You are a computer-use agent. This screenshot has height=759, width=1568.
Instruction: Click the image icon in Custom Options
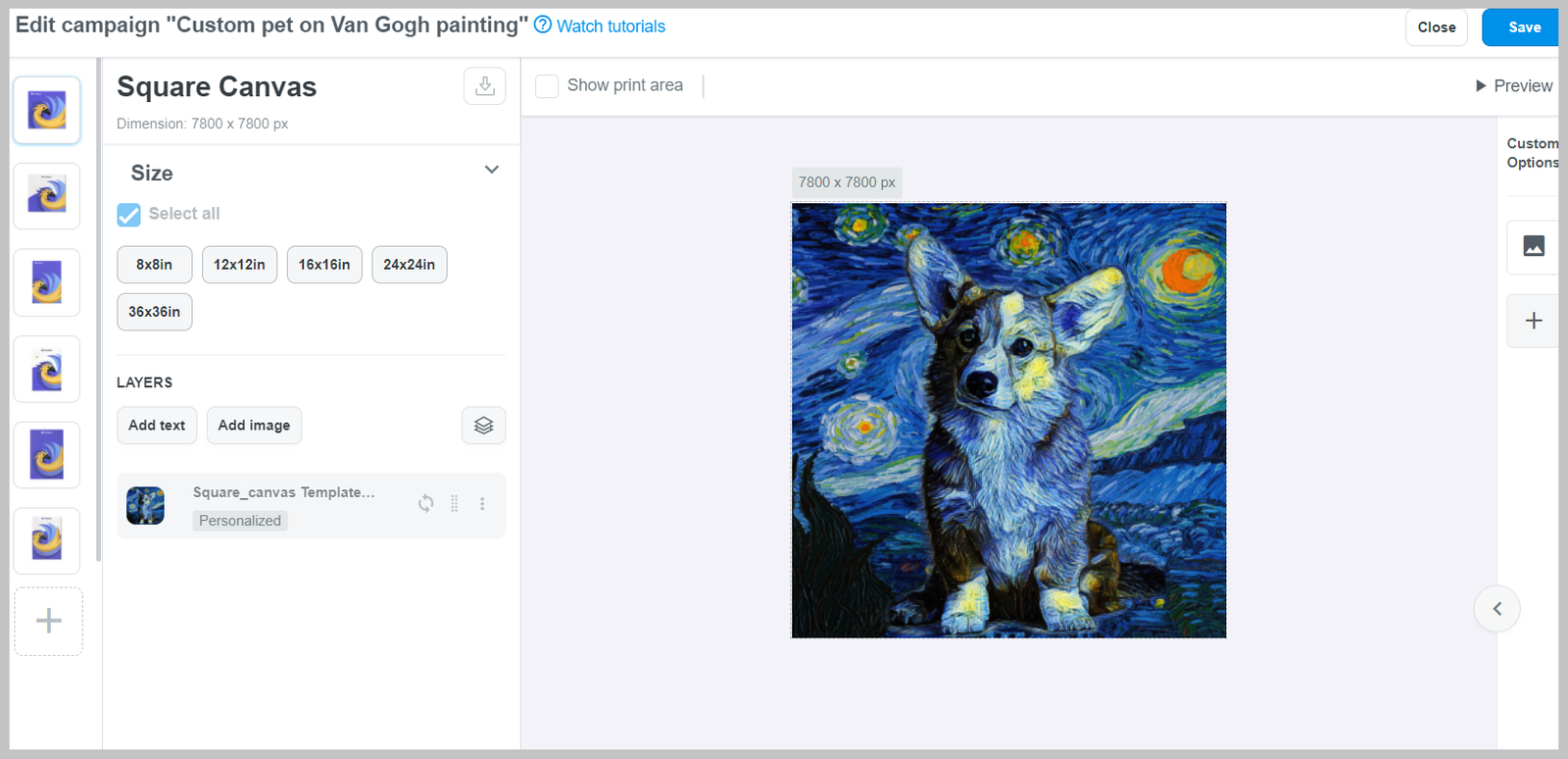coord(1533,246)
